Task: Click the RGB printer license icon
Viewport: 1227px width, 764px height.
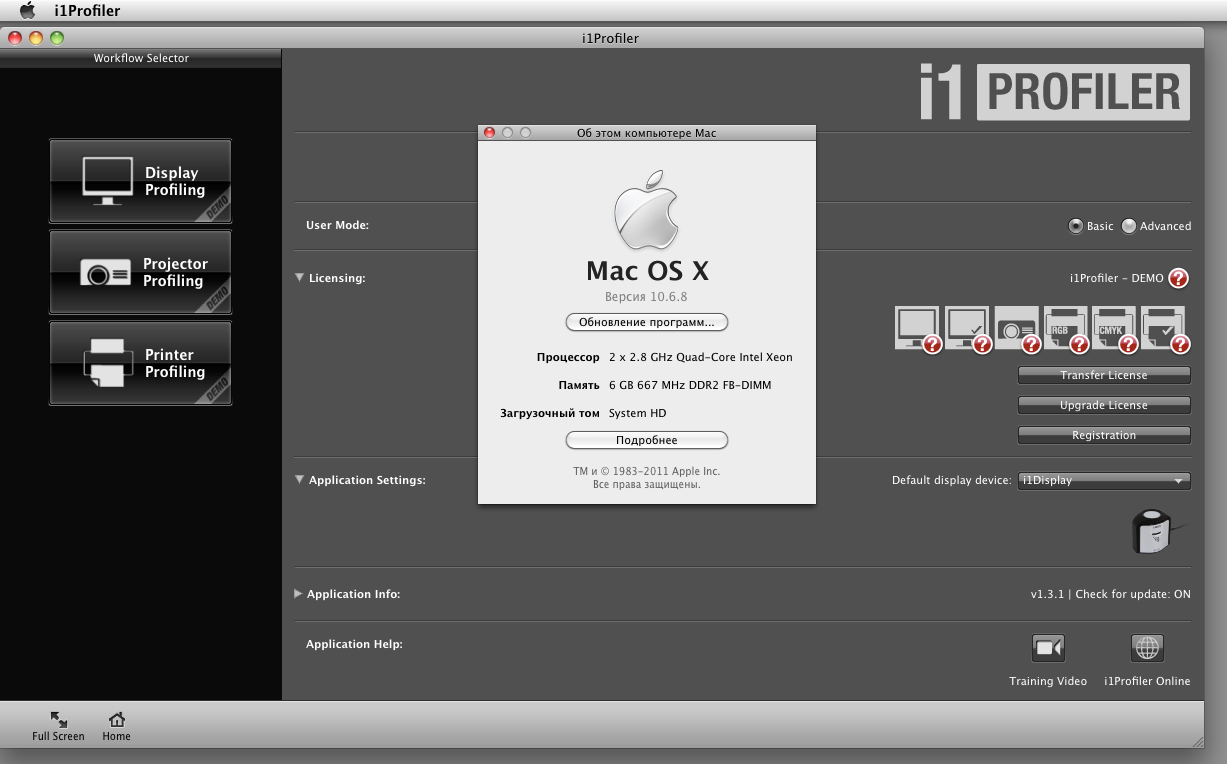Action: coord(1066,329)
